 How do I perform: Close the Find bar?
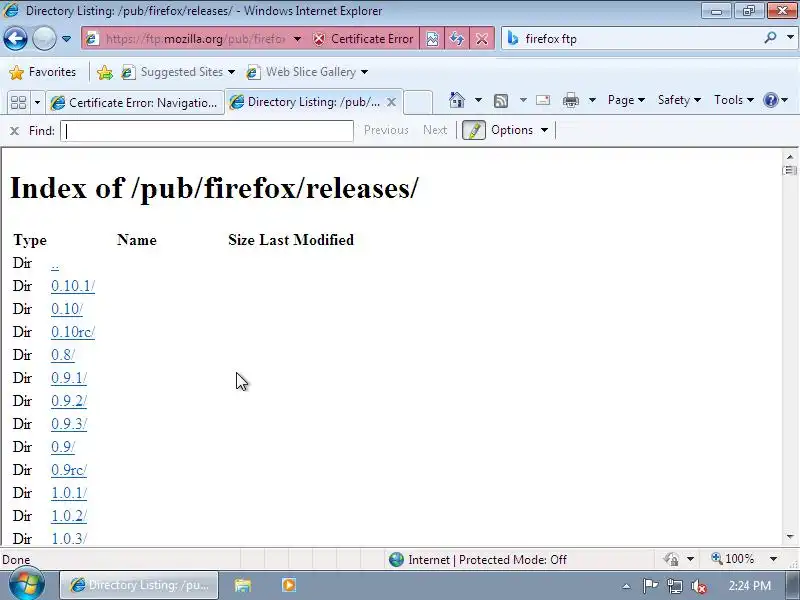[x=14, y=131]
